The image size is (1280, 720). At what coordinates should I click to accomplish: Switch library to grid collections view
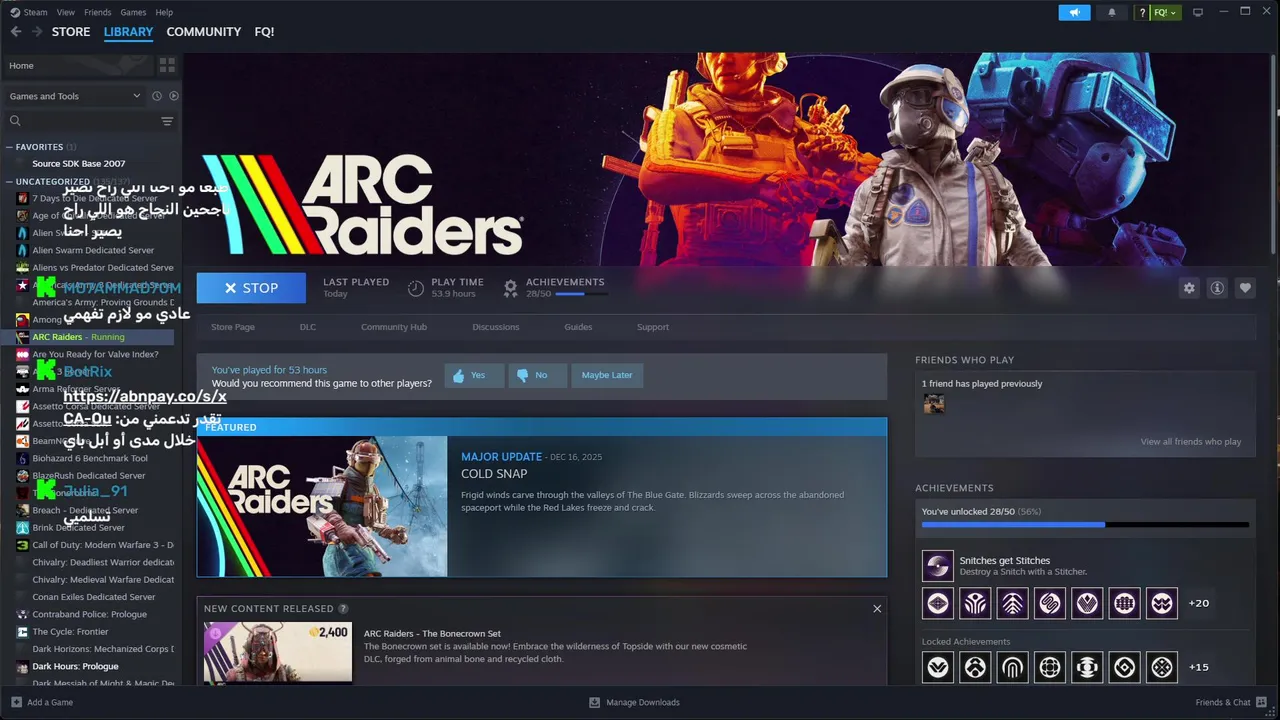[167, 65]
